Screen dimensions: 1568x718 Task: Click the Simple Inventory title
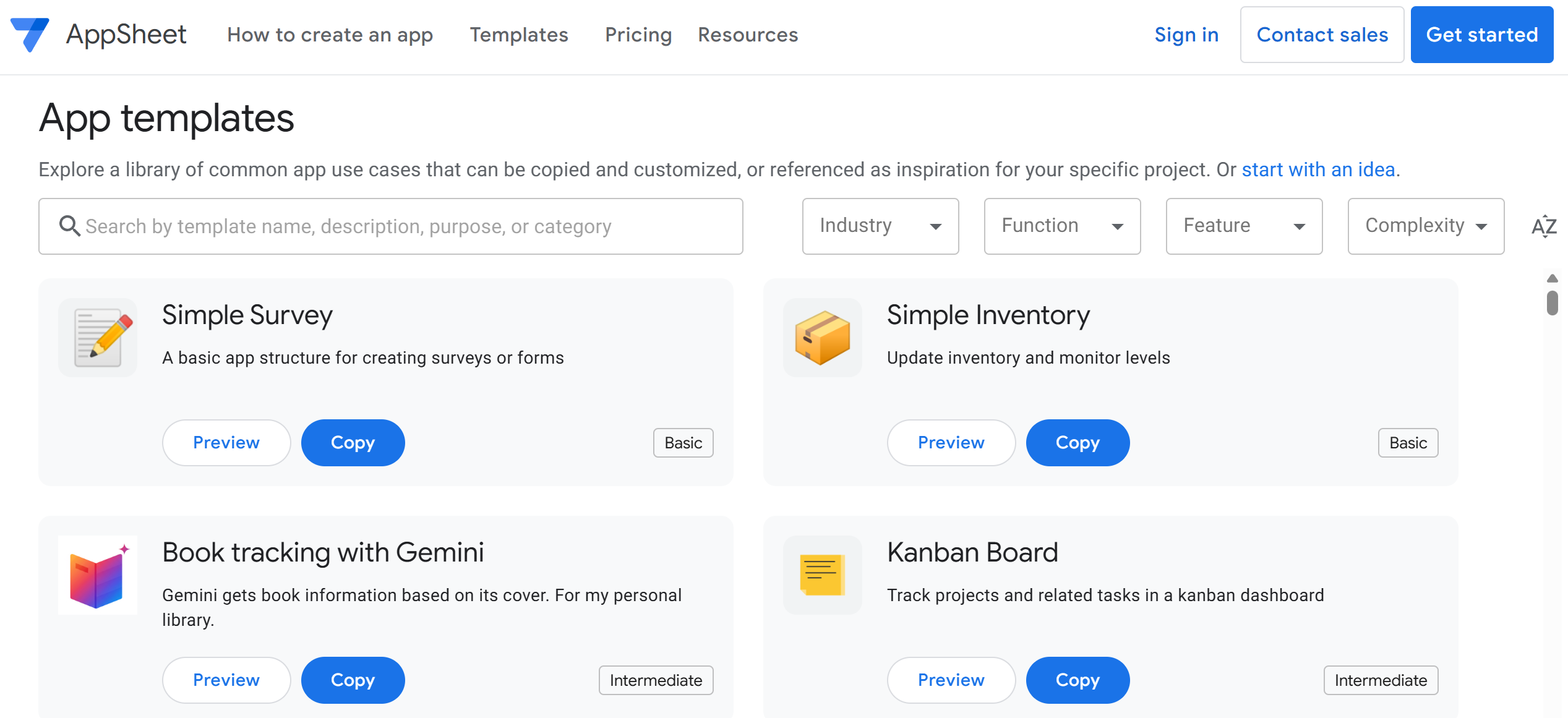point(988,315)
